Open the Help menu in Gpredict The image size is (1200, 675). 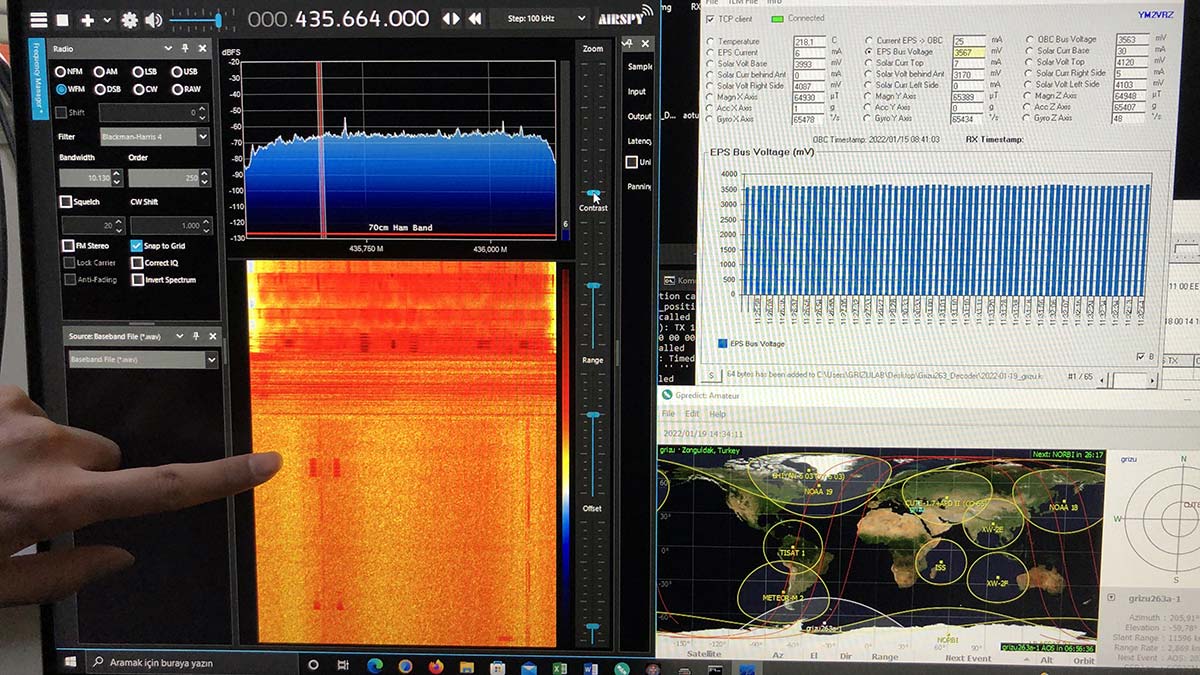[x=717, y=414]
